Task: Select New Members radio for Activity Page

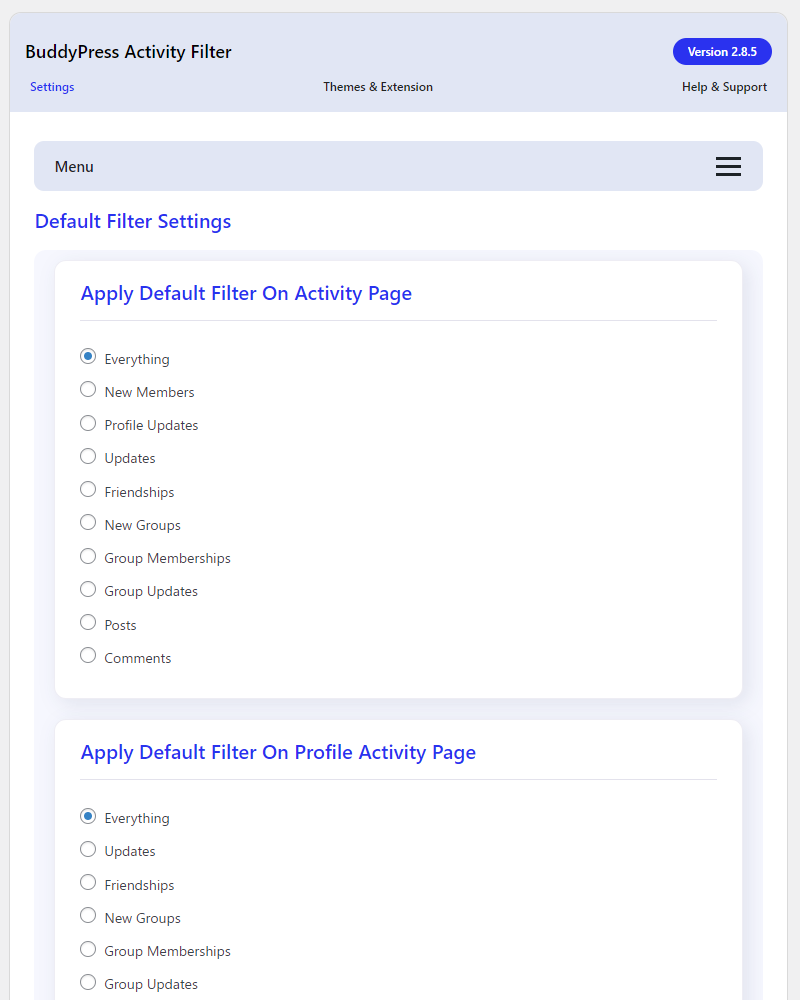Action: click(88, 390)
